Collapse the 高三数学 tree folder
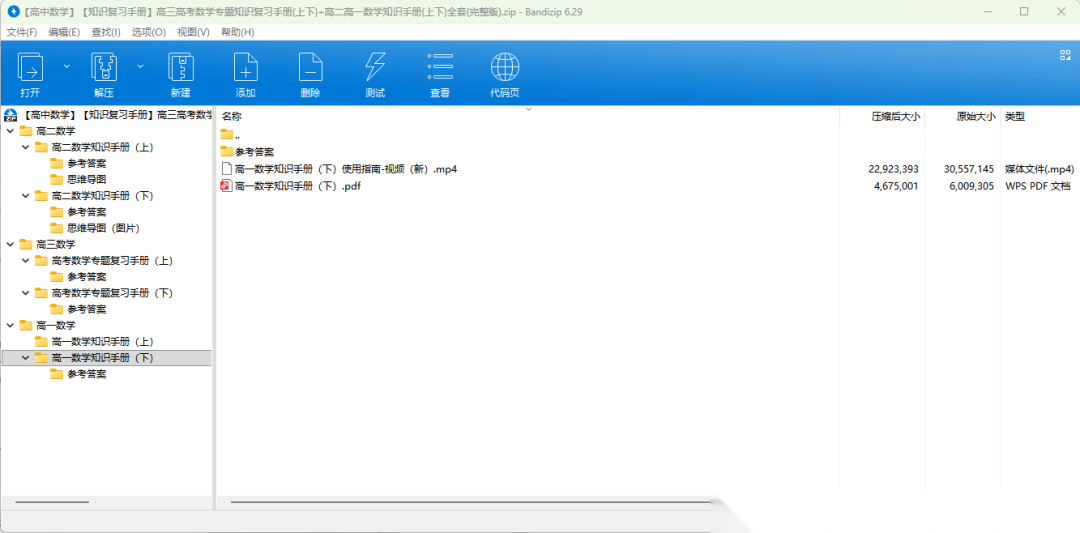This screenshot has width=1080, height=533. (x=10, y=244)
